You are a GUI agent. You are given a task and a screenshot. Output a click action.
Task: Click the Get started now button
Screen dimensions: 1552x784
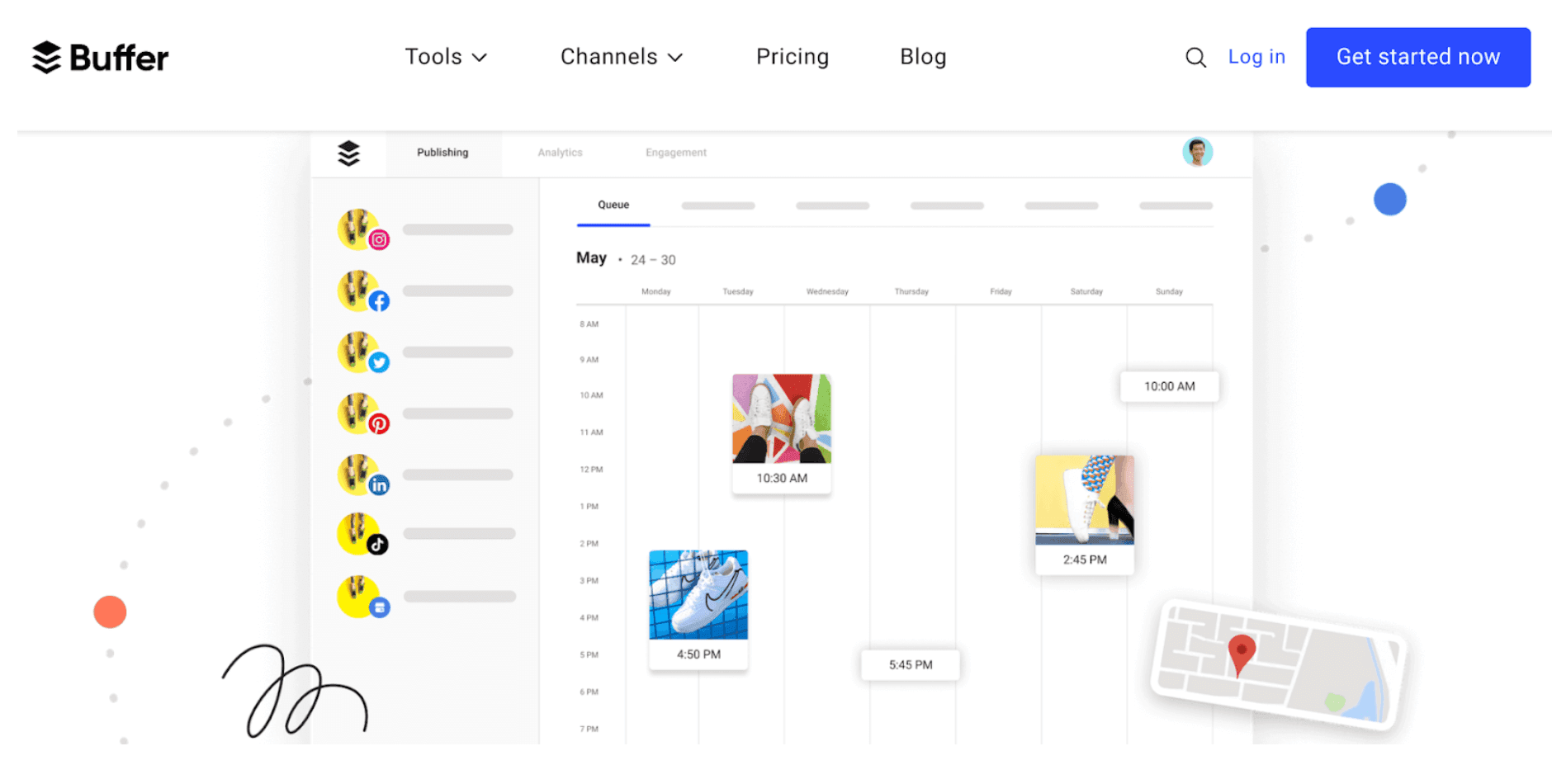click(x=1417, y=57)
